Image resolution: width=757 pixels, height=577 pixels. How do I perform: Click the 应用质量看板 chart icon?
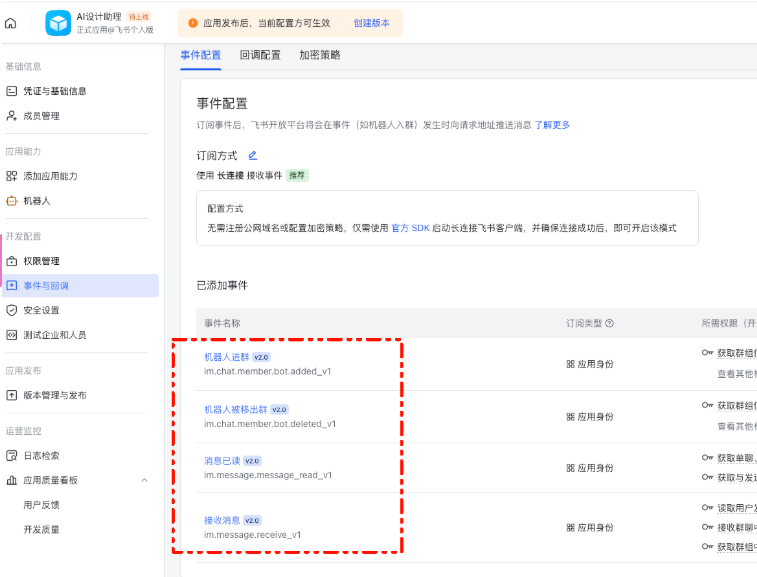(12, 480)
